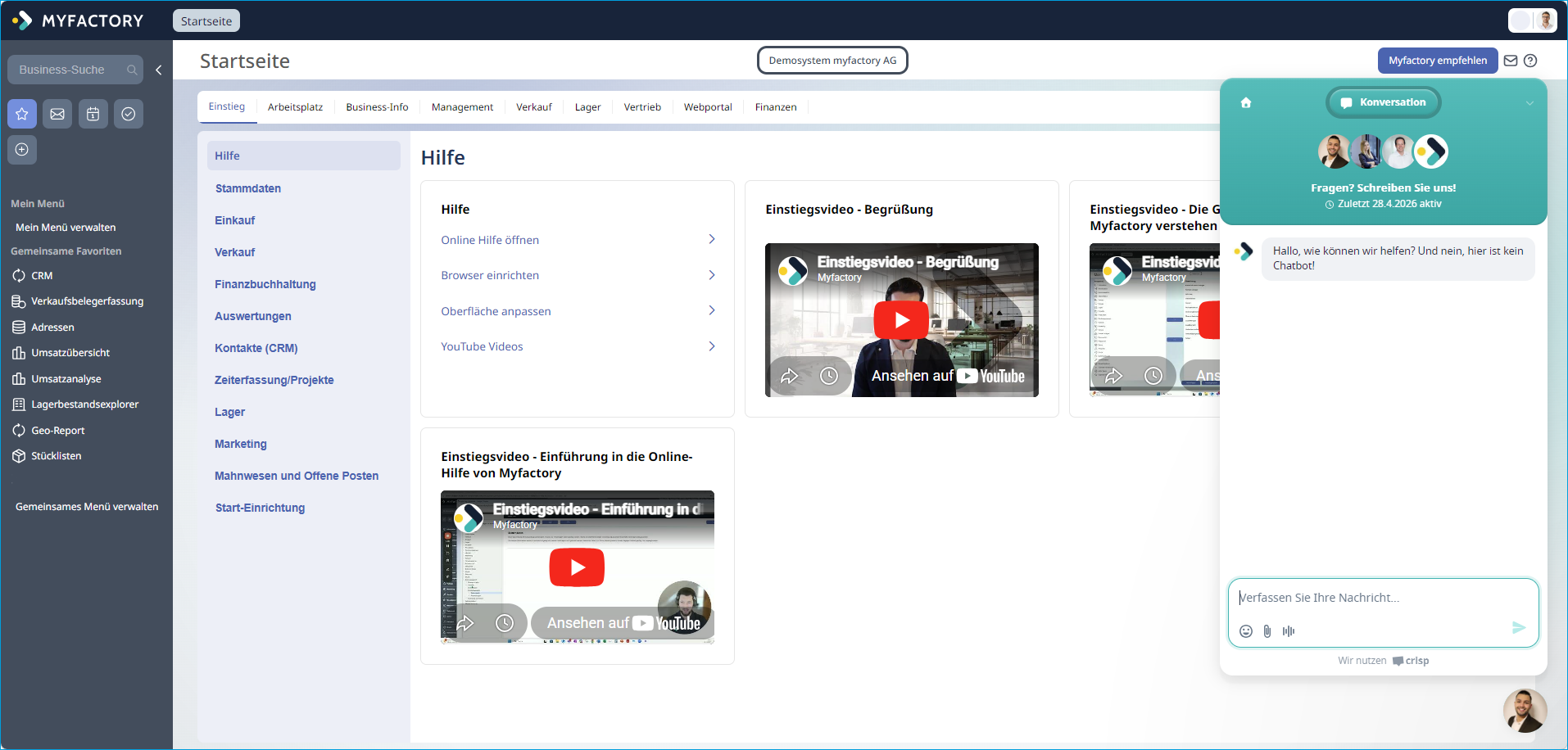Play the Einstiegsvideo Begrüßung video

click(x=901, y=320)
